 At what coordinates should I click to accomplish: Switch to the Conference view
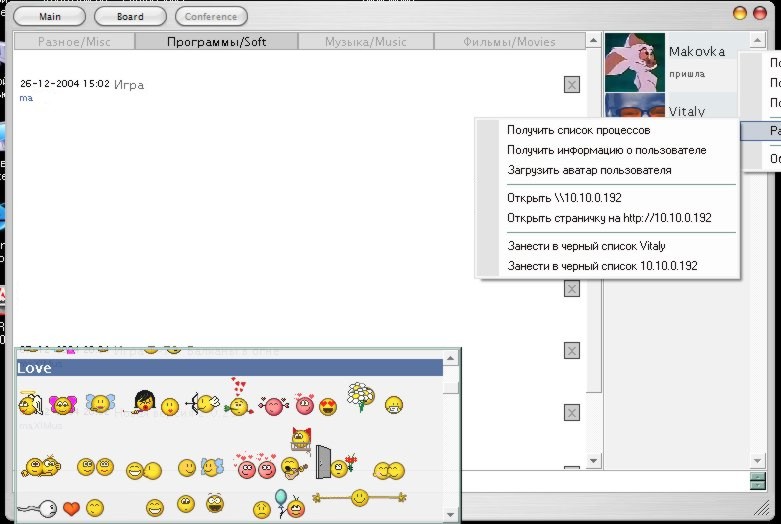tap(211, 16)
